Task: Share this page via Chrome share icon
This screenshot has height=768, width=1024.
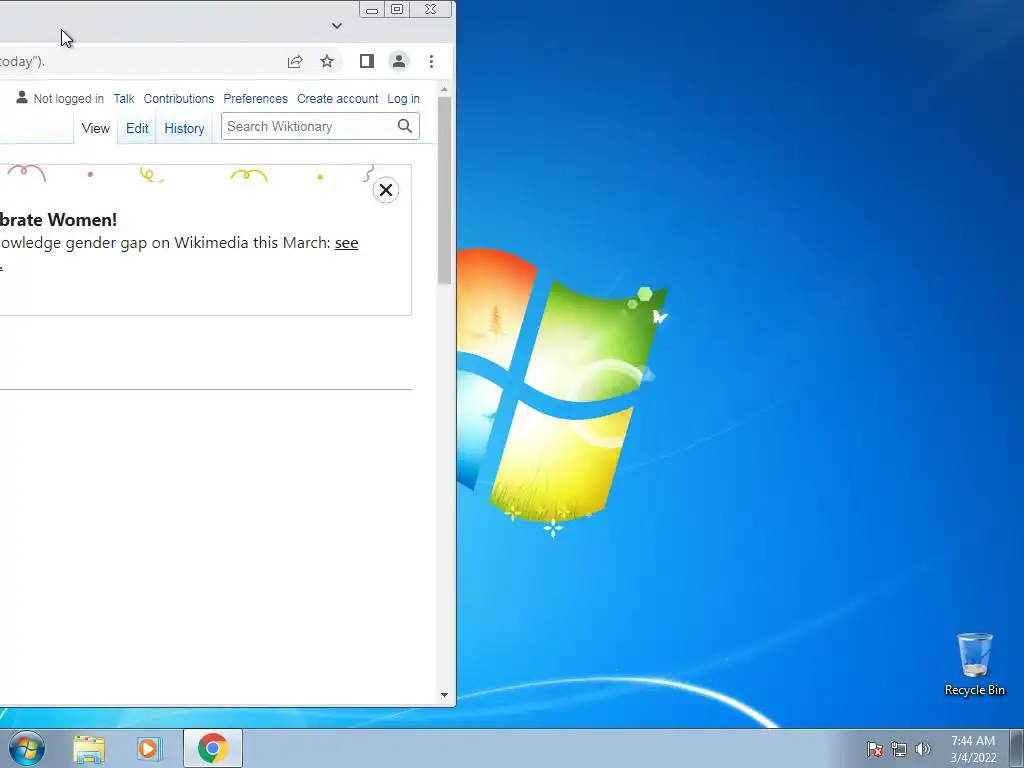Action: (x=295, y=61)
